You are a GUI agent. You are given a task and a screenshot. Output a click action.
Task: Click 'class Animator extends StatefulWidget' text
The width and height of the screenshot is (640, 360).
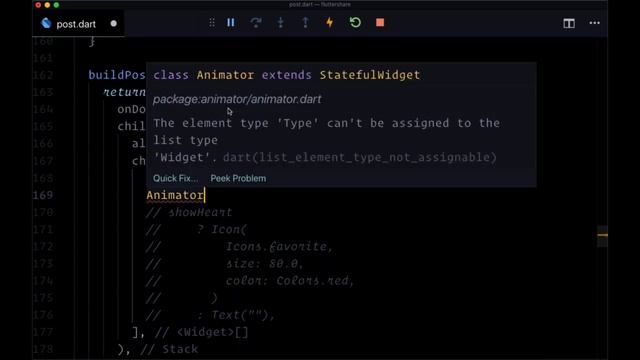point(287,75)
